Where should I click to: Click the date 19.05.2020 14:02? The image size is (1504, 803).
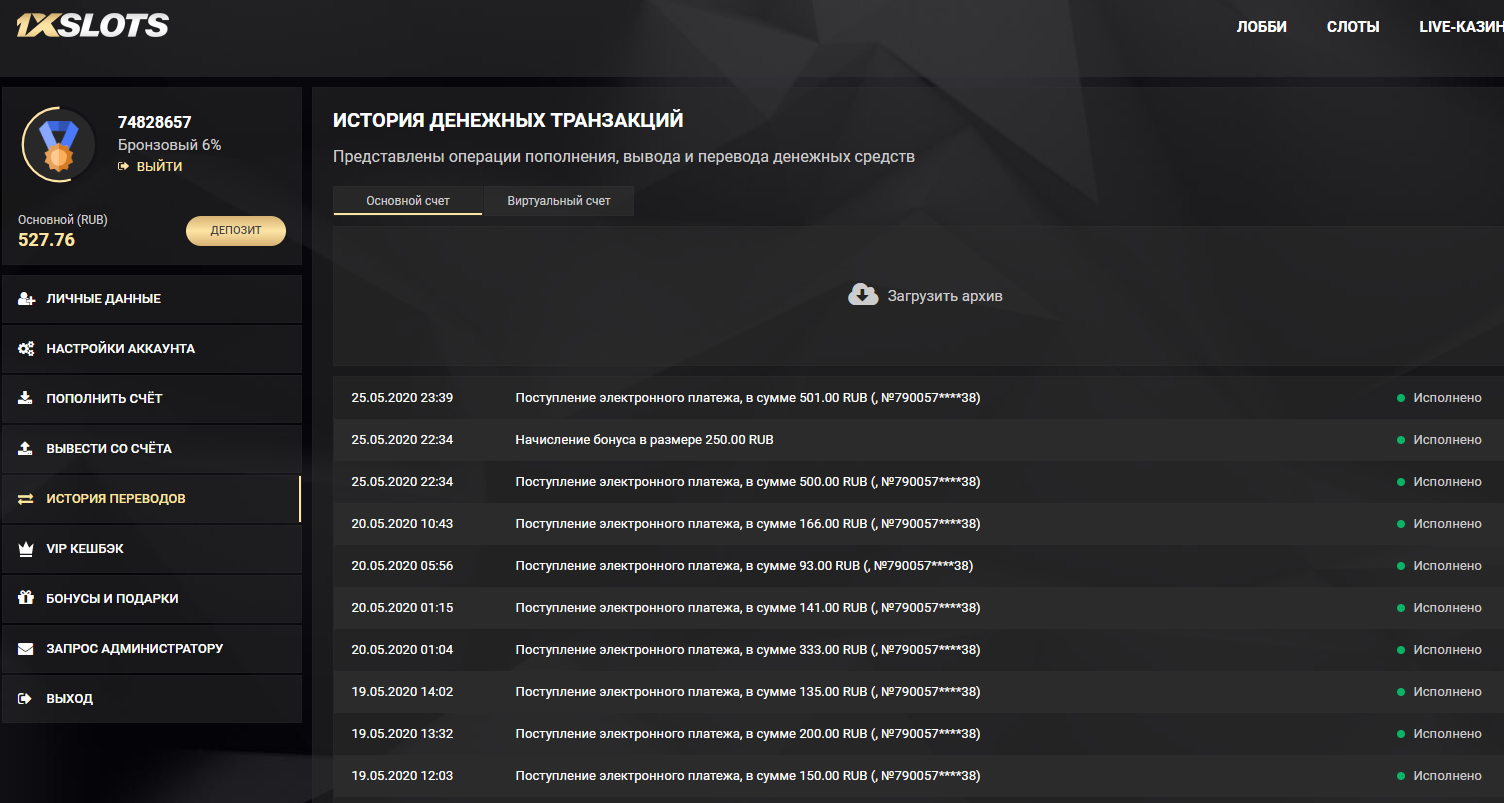click(402, 692)
